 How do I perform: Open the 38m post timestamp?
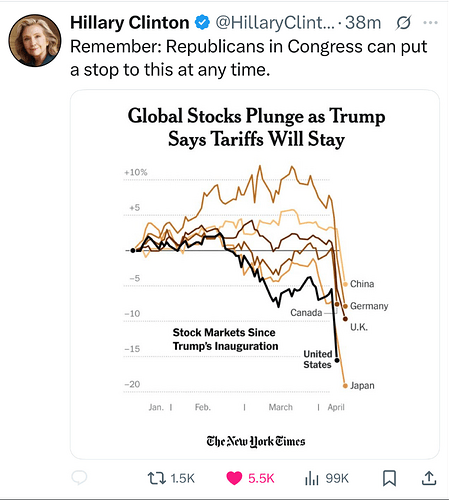pyautogui.click(x=363, y=23)
